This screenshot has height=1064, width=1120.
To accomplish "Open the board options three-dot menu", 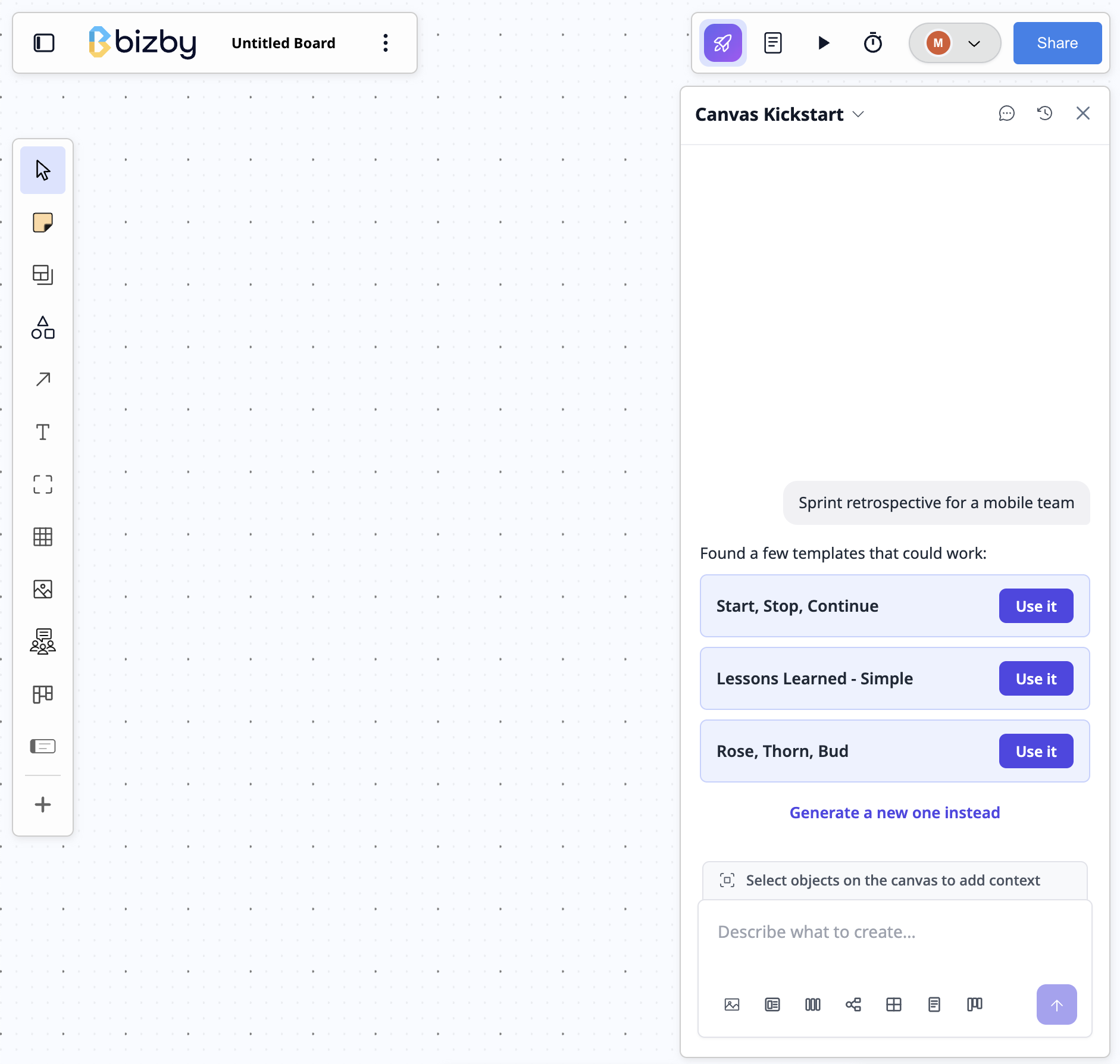I will click(x=386, y=43).
